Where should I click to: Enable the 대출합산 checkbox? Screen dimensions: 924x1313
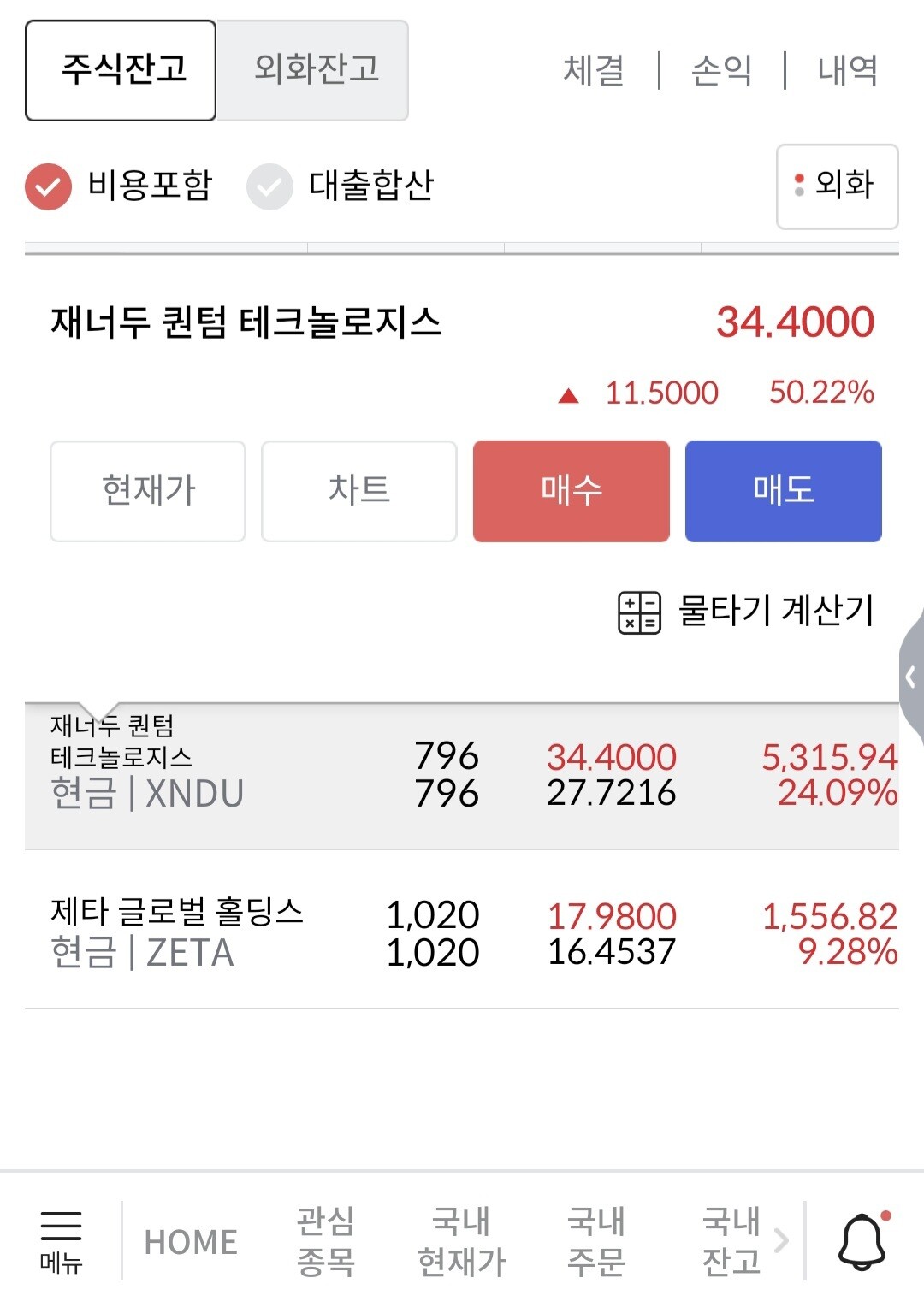[269, 186]
